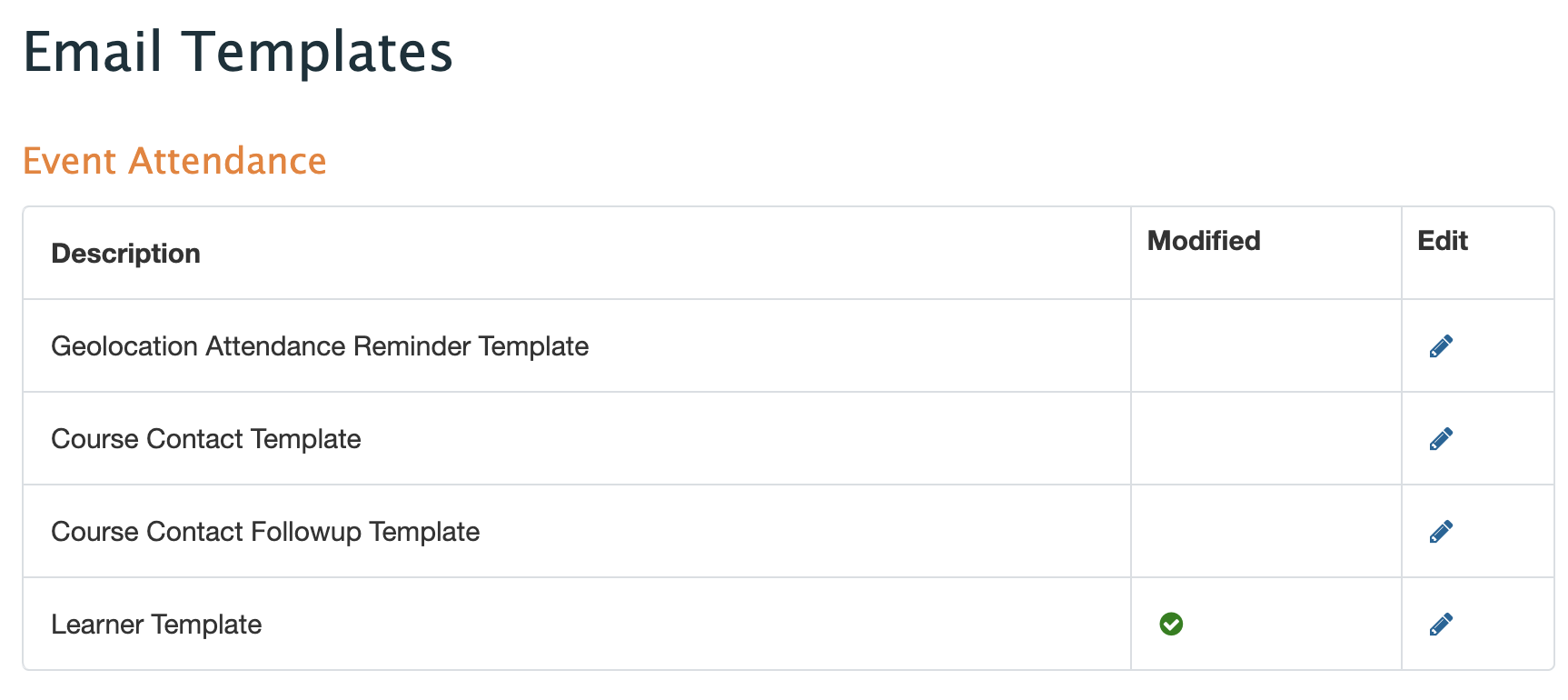Click empty Modified cell in Followup Template row

point(1266,532)
